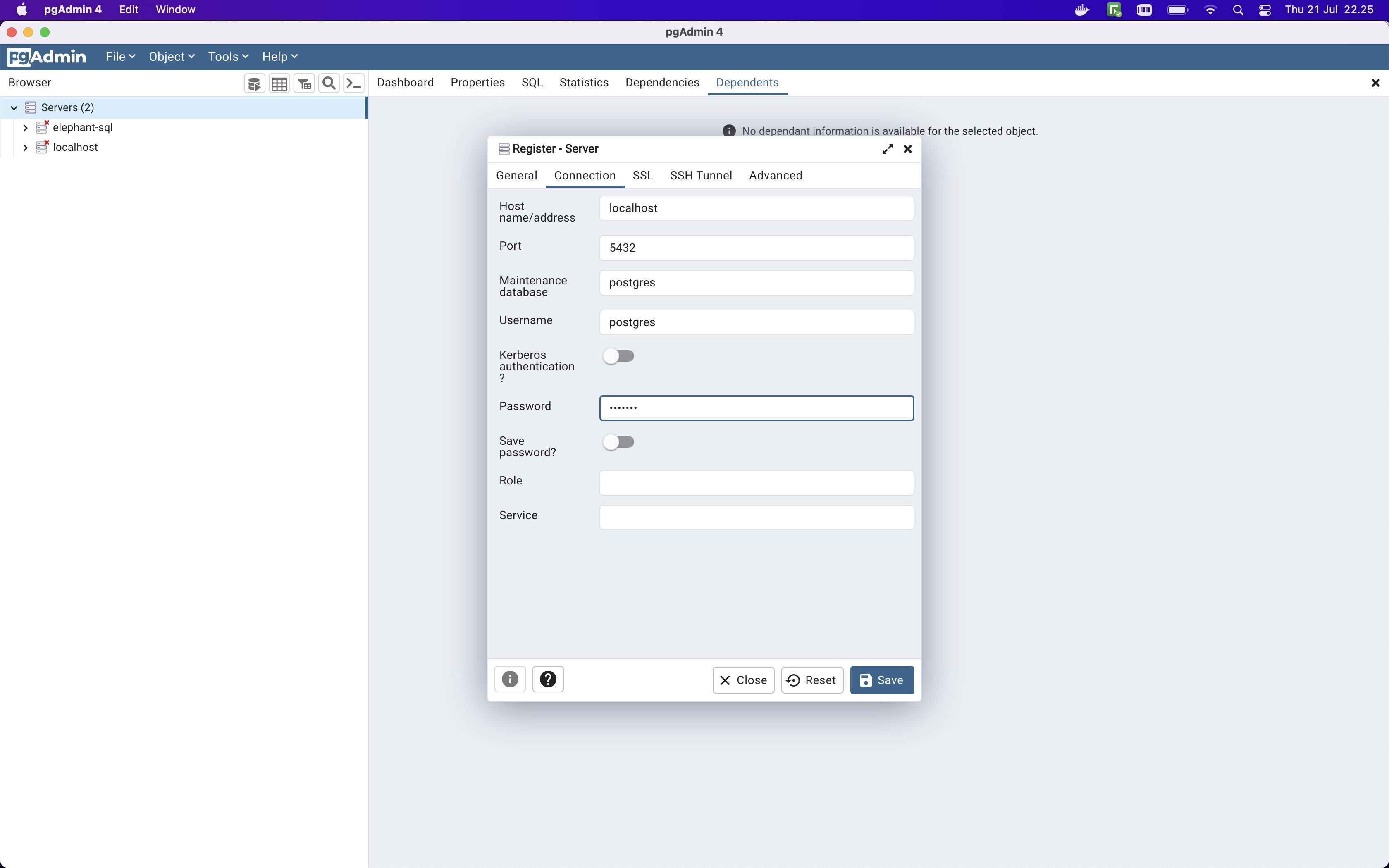Image resolution: width=1389 pixels, height=868 pixels.
Task: Open dialog help via question mark icon
Action: click(x=548, y=679)
